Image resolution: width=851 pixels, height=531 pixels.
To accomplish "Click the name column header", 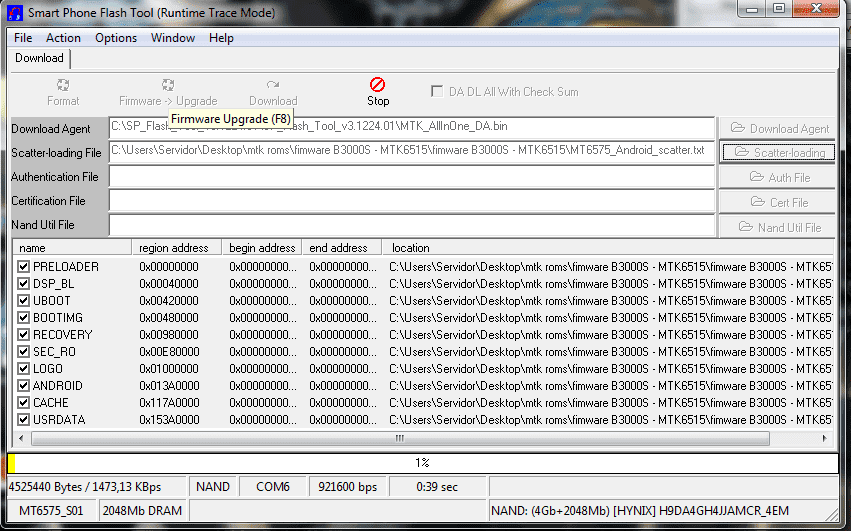I will pyautogui.click(x=72, y=248).
